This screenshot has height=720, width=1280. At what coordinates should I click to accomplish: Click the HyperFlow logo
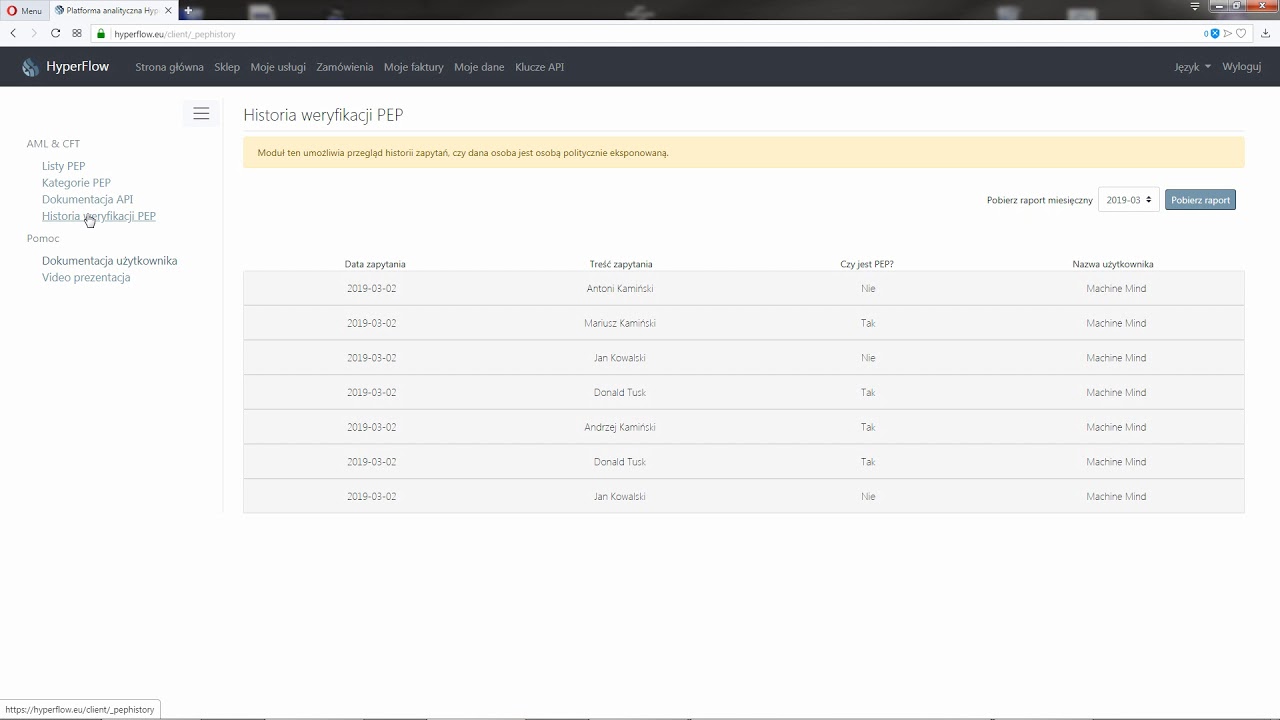click(66, 67)
